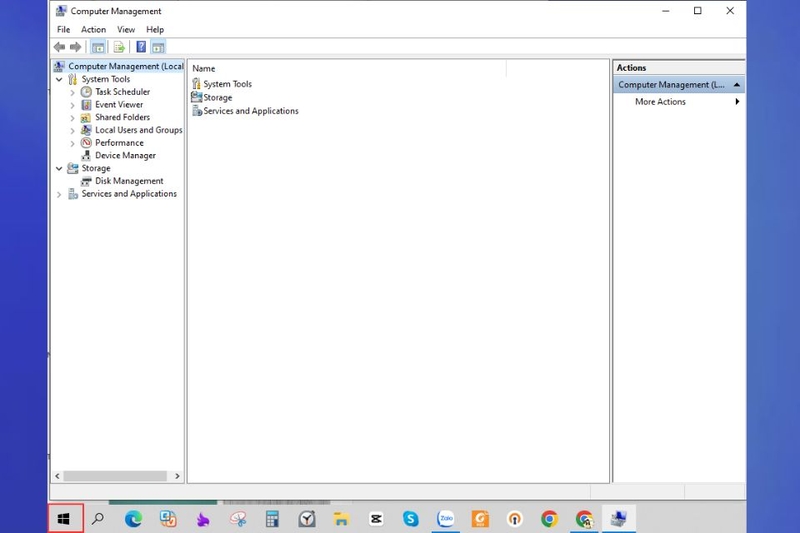This screenshot has height=533, width=800.
Task: Click the tree pane horizontal scrollbar thumb
Action: point(115,476)
